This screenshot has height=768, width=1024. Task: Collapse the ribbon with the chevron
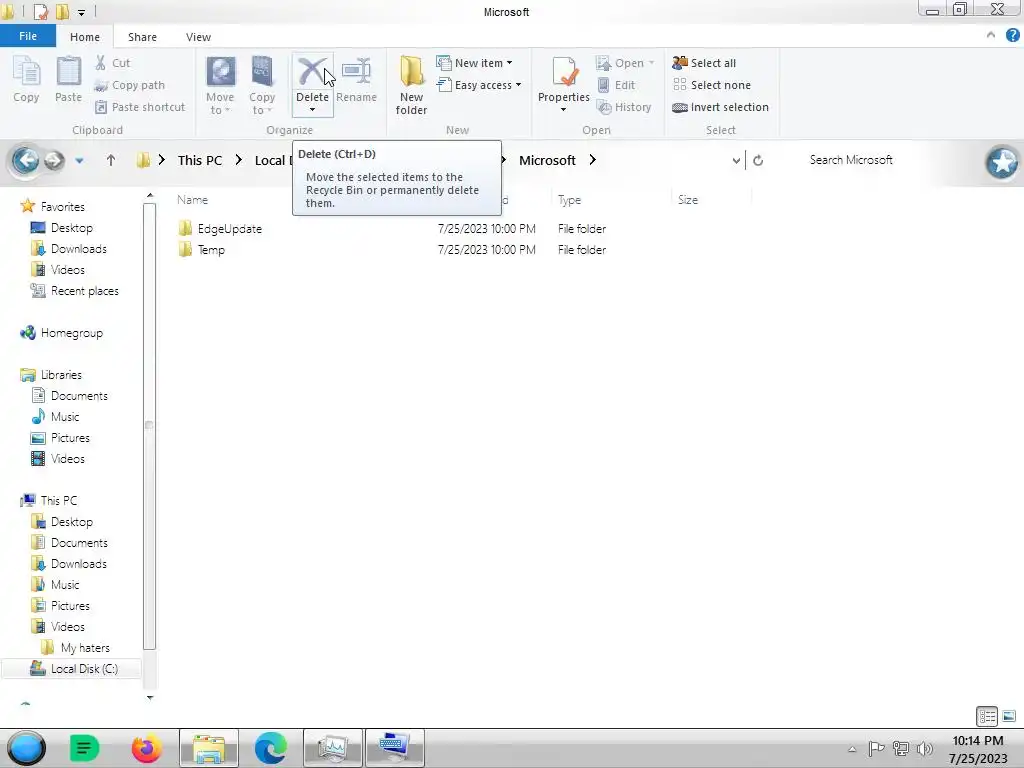(x=991, y=35)
